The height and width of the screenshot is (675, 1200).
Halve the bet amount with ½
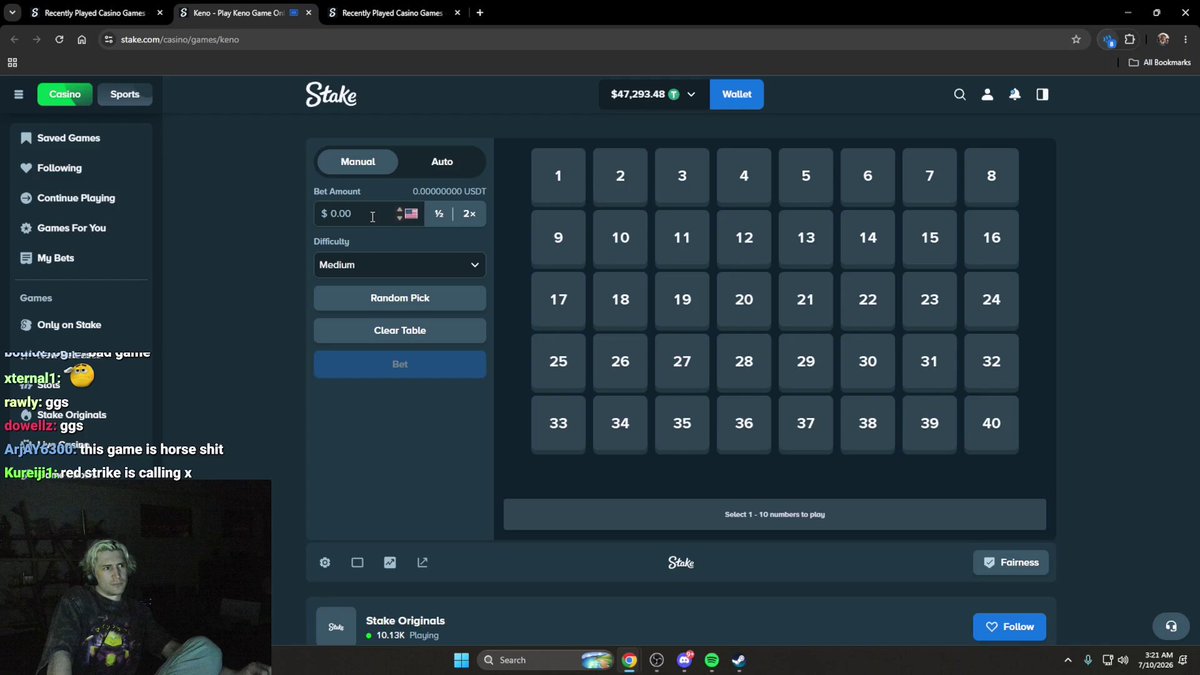coord(439,214)
